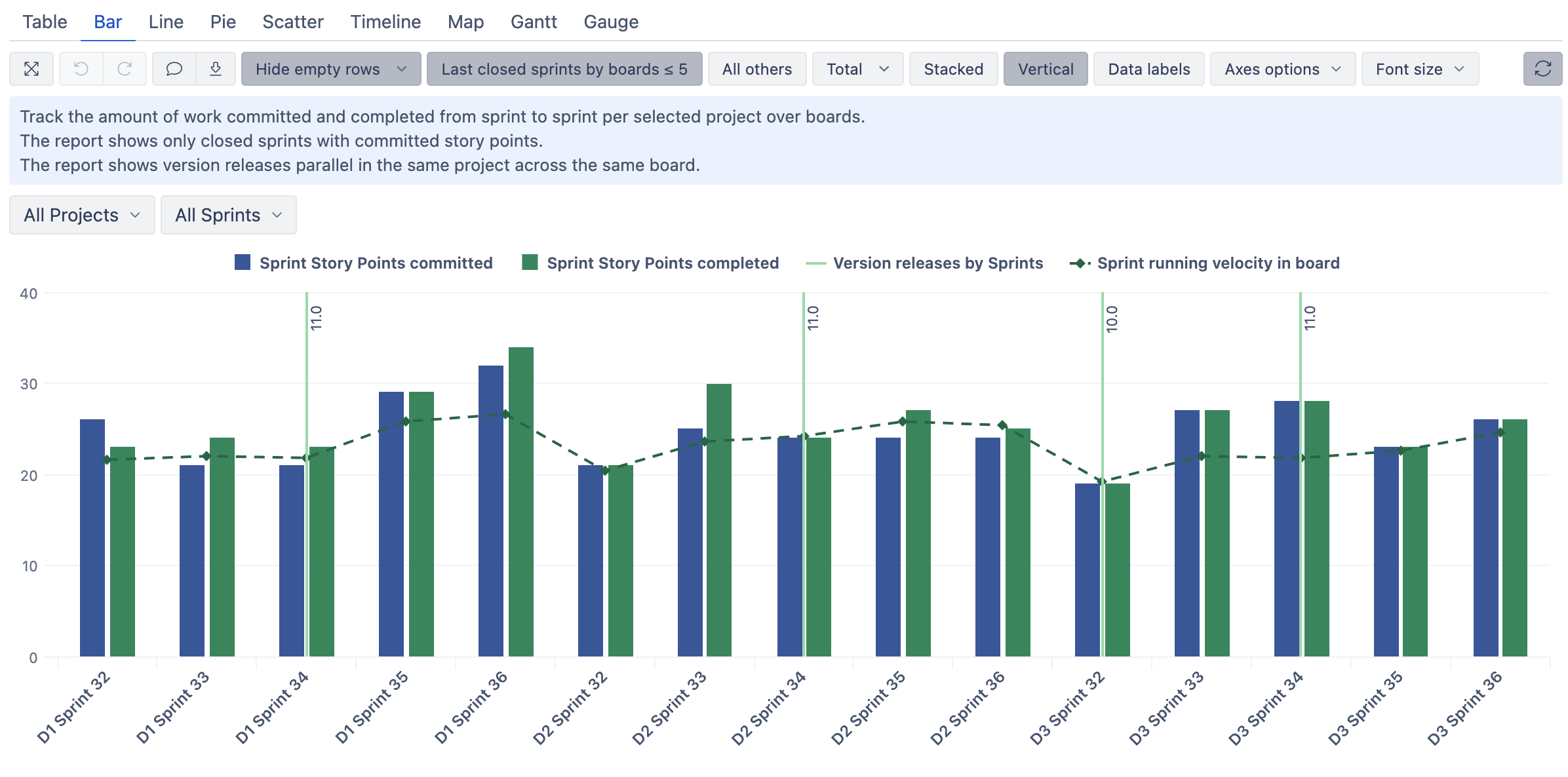This screenshot has height=777, width=1568.
Task: Hide the Sprint Story Points committed series via legend
Action: pos(364,263)
